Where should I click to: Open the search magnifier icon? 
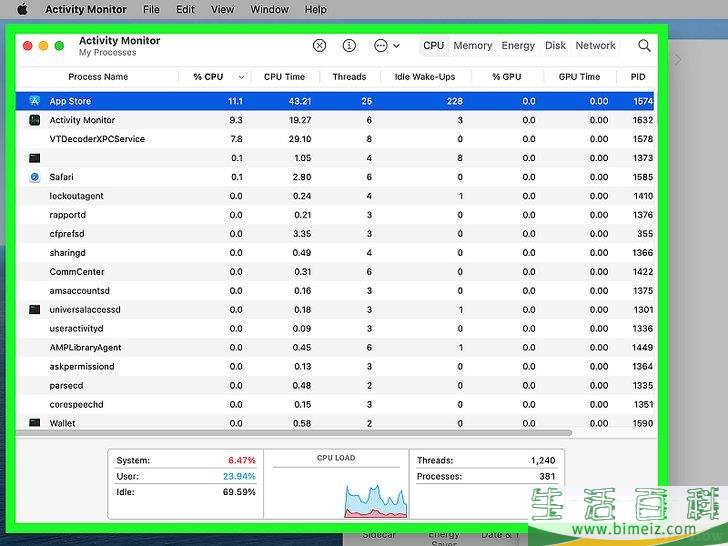(644, 46)
